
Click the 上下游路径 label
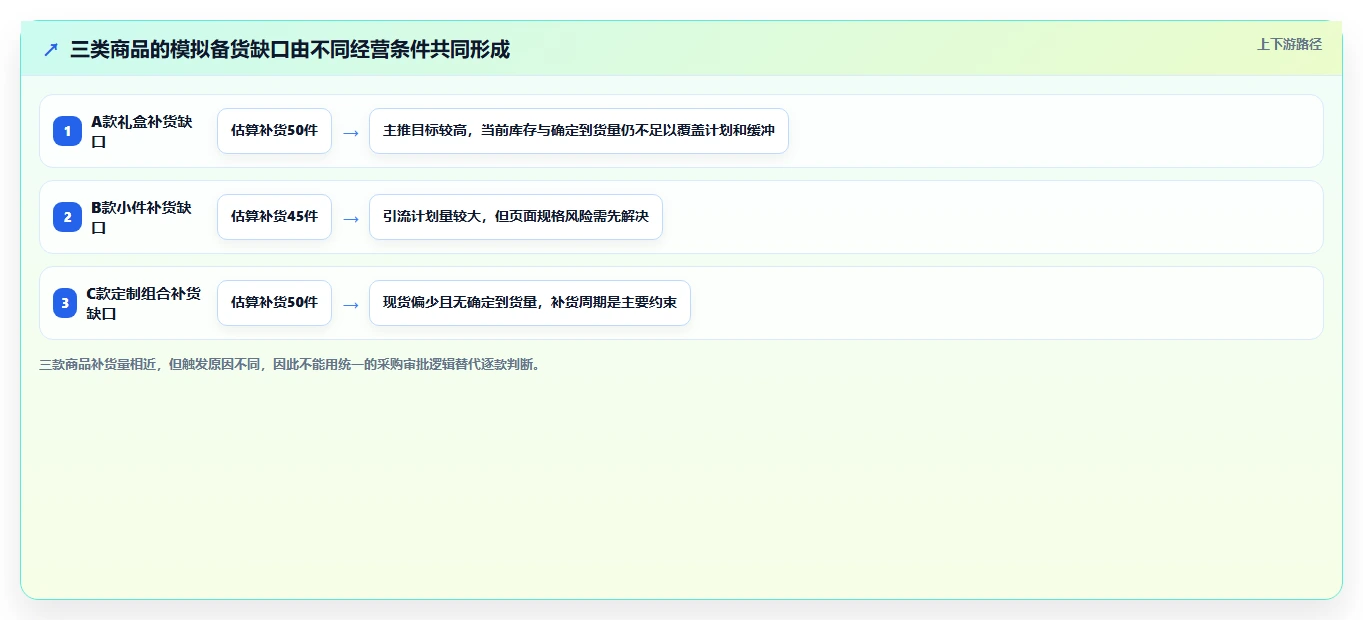[1289, 44]
